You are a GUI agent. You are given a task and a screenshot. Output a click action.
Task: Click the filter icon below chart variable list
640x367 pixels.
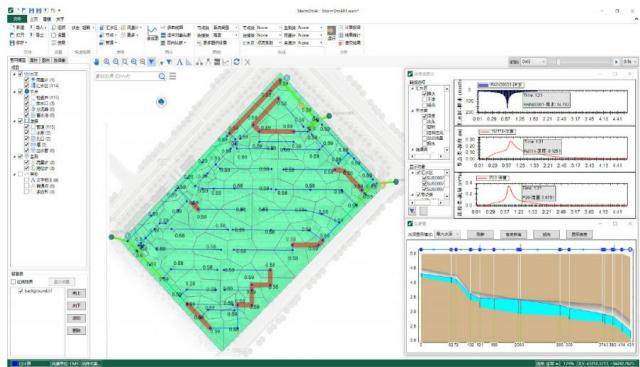point(412,211)
